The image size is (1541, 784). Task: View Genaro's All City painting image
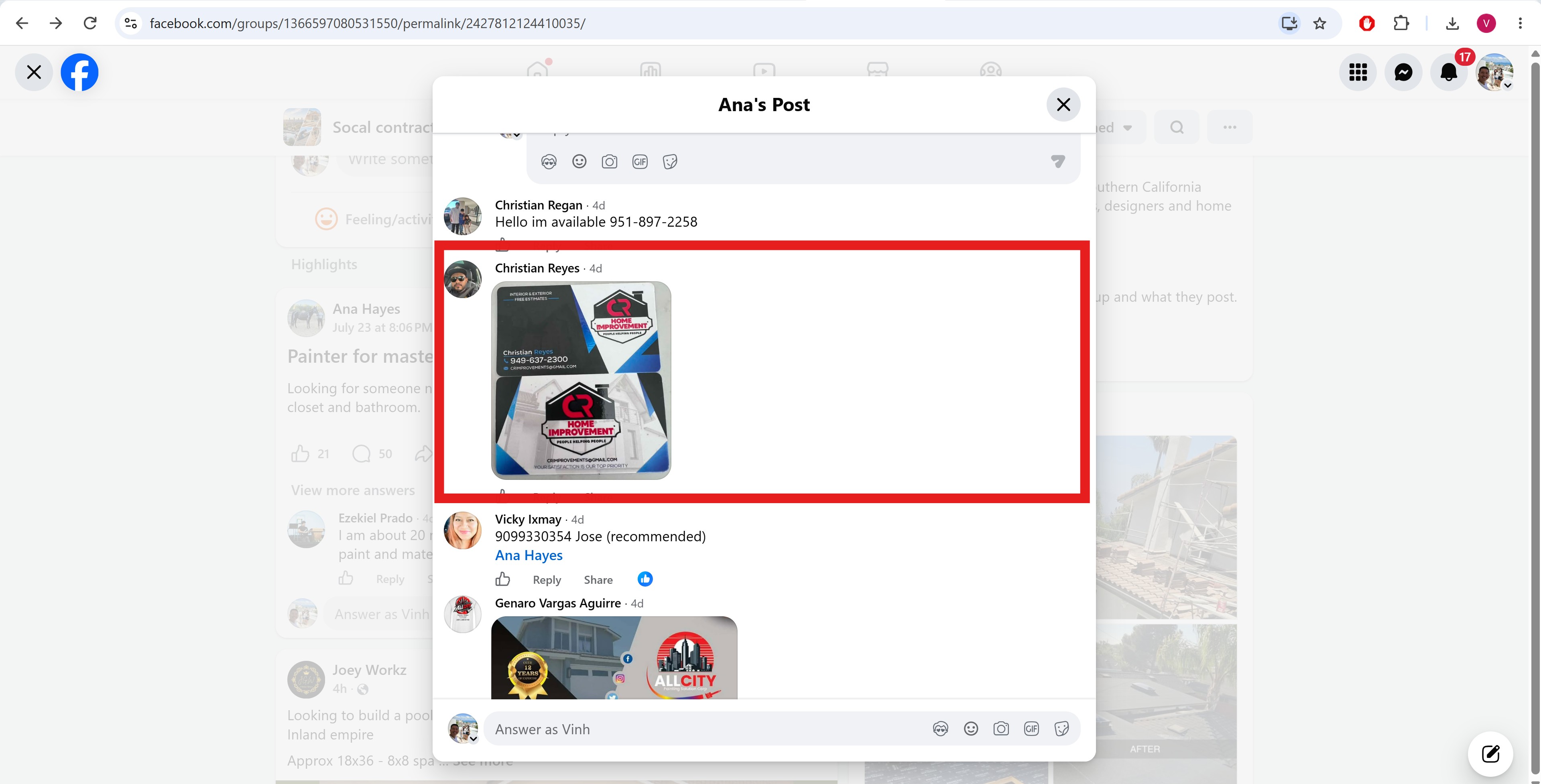coord(614,658)
